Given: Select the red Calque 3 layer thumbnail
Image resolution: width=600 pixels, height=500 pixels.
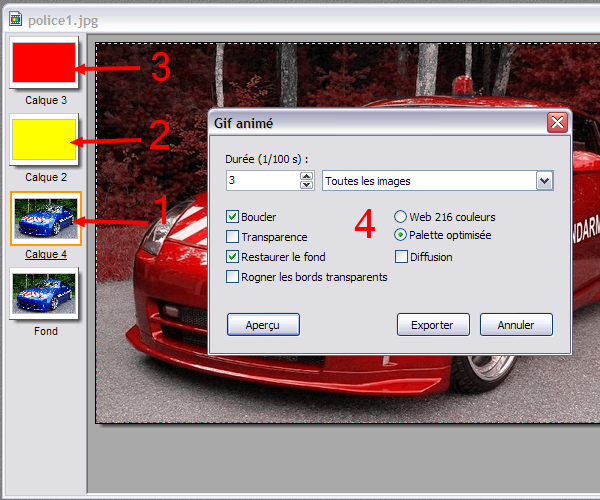Looking at the screenshot, I should pos(44,62).
